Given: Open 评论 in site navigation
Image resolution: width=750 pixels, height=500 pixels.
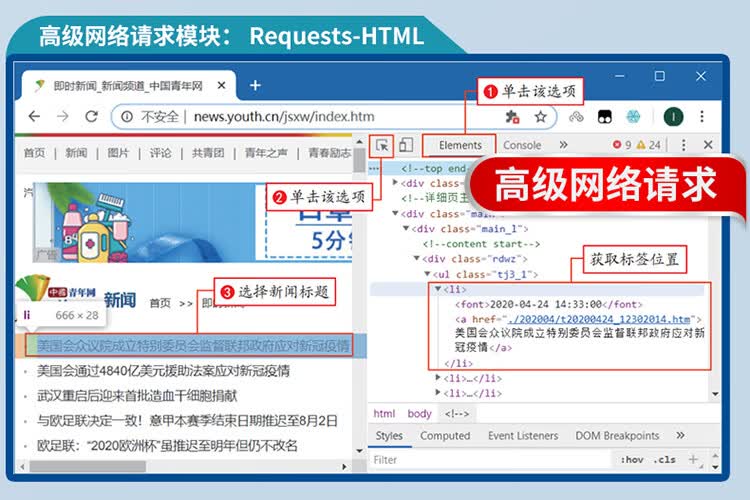Looking at the screenshot, I should point(160,153).
